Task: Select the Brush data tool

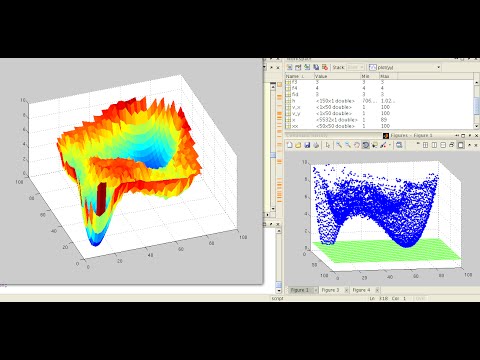Action: [383, 145]
